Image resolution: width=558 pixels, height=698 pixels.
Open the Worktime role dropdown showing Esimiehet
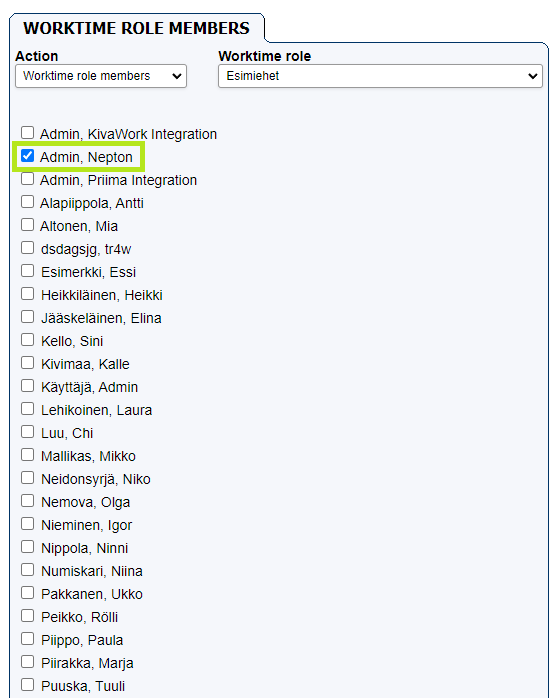tap(380, 76)
